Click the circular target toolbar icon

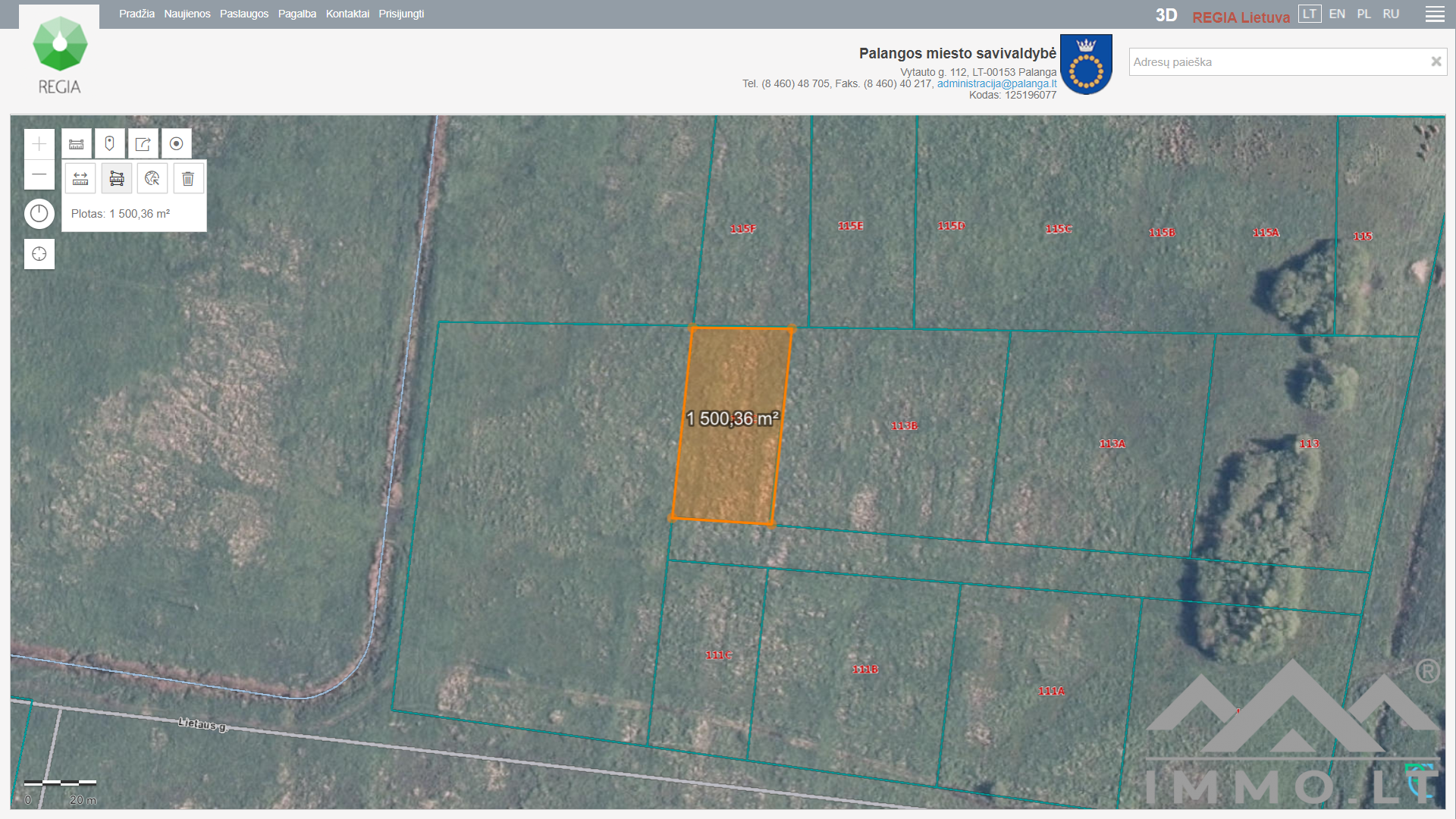177,143
